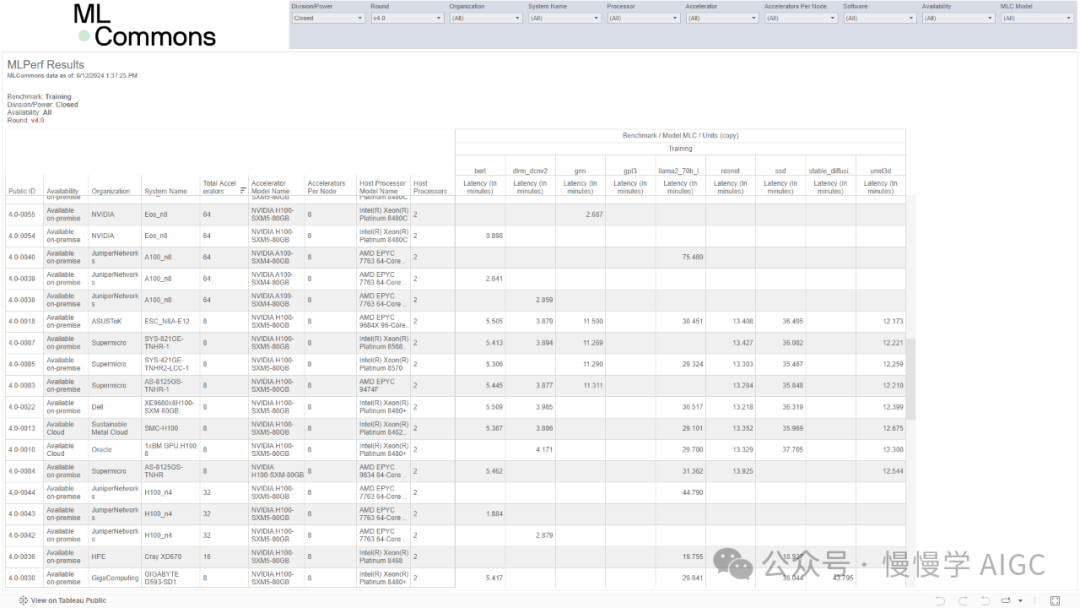Viewport: 1080px width, 608px height.
Task: Open View on Tableau Public link
Action: (68, 600)
